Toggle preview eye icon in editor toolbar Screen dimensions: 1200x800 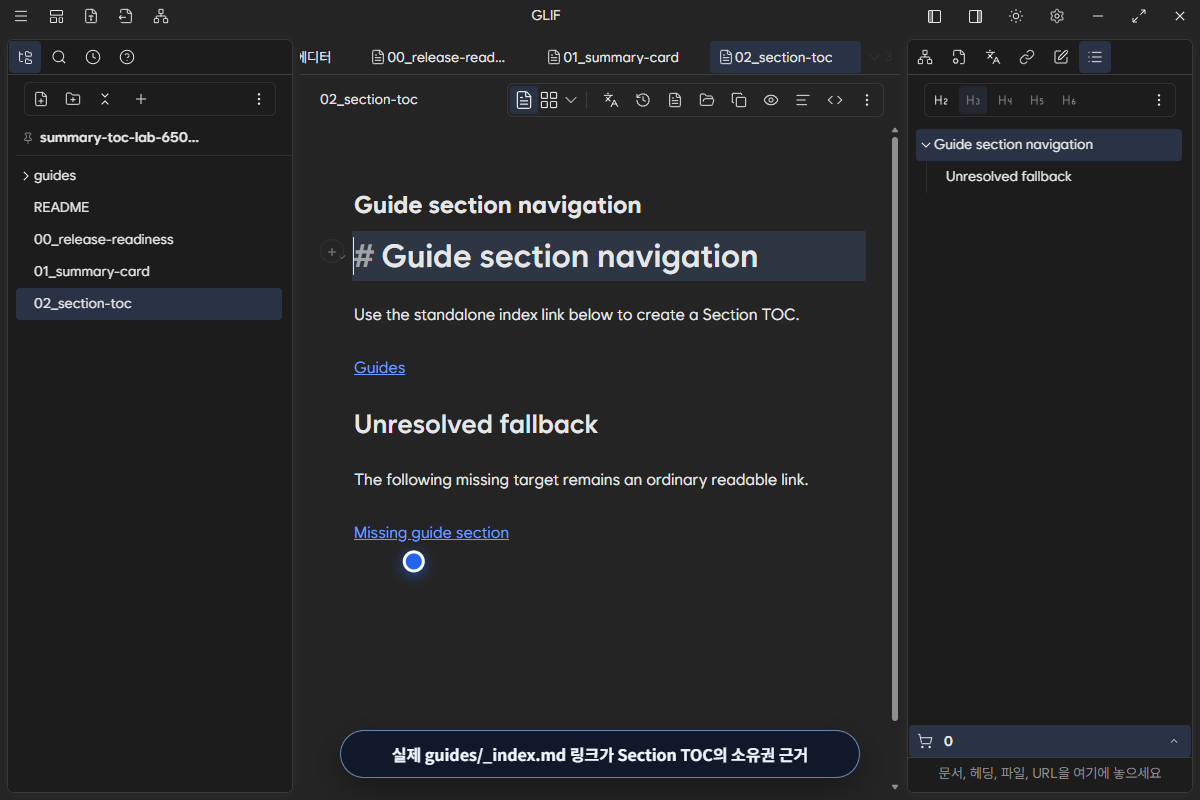click(x=771, y=100)
